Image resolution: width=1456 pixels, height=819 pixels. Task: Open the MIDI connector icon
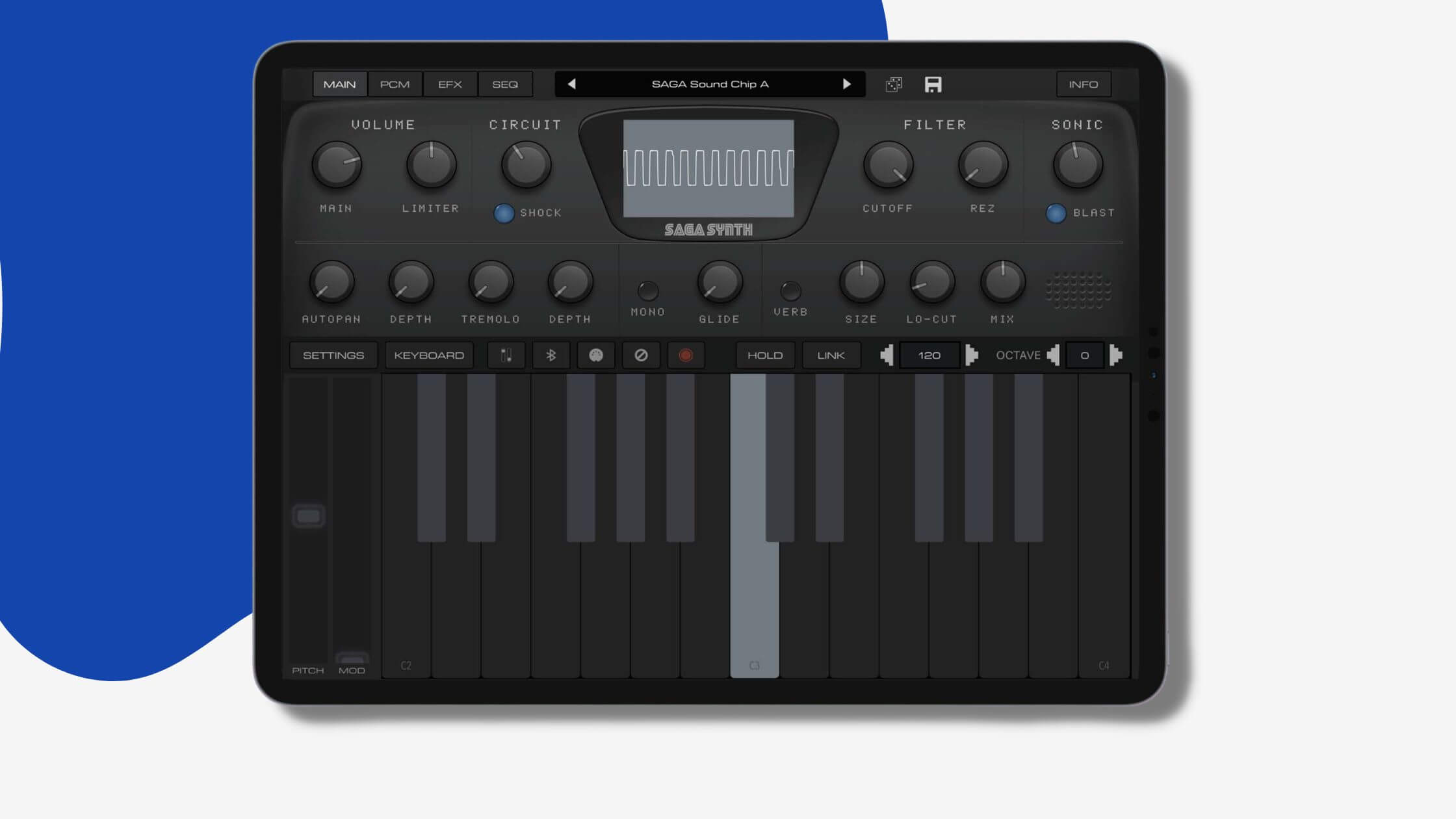596,356
